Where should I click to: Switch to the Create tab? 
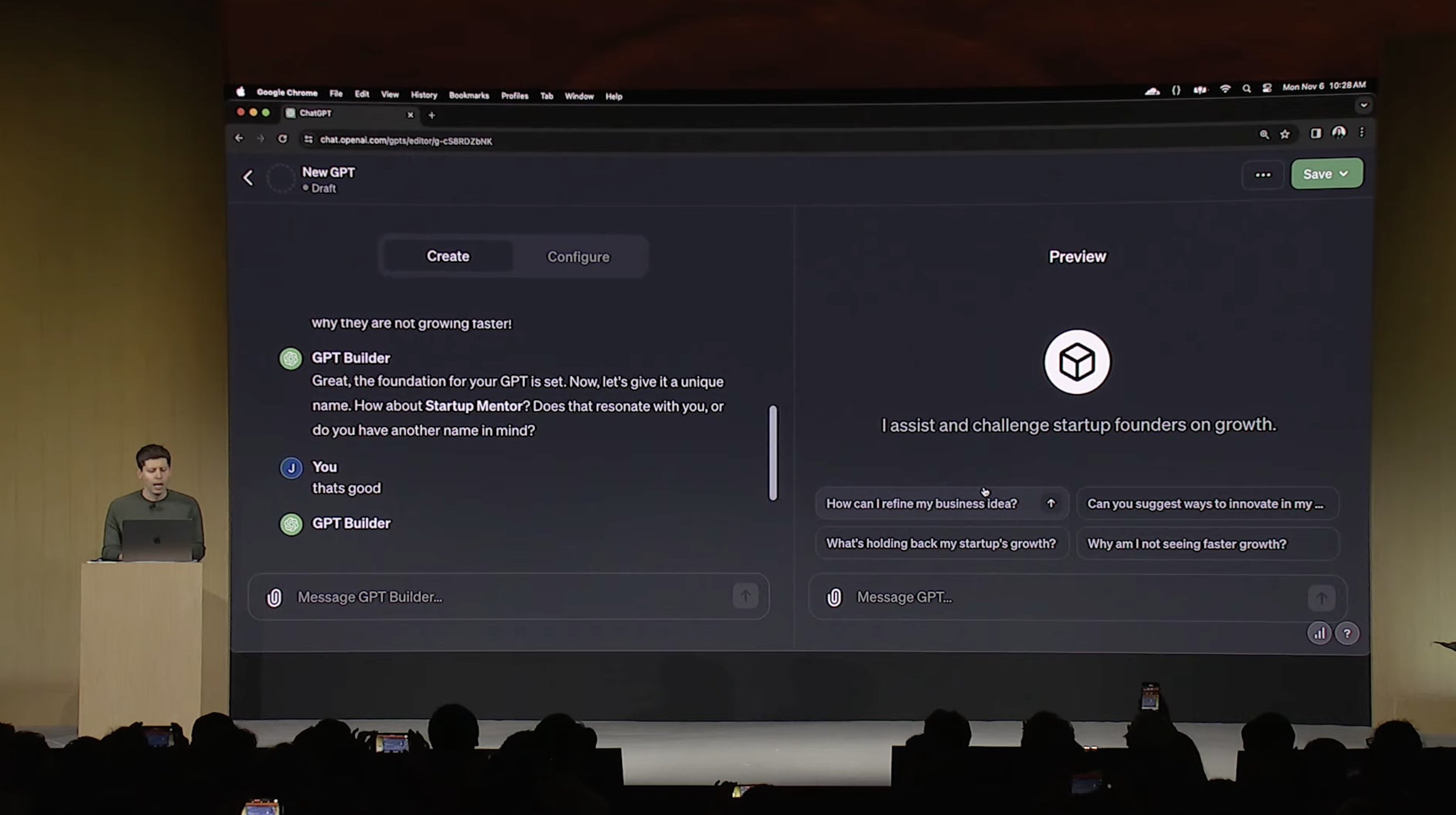pos(447,255)
